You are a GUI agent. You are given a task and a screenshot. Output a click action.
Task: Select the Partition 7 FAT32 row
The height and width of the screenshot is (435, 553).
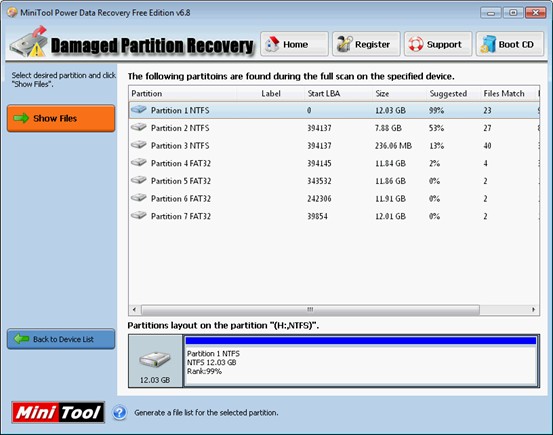(334, 216)
